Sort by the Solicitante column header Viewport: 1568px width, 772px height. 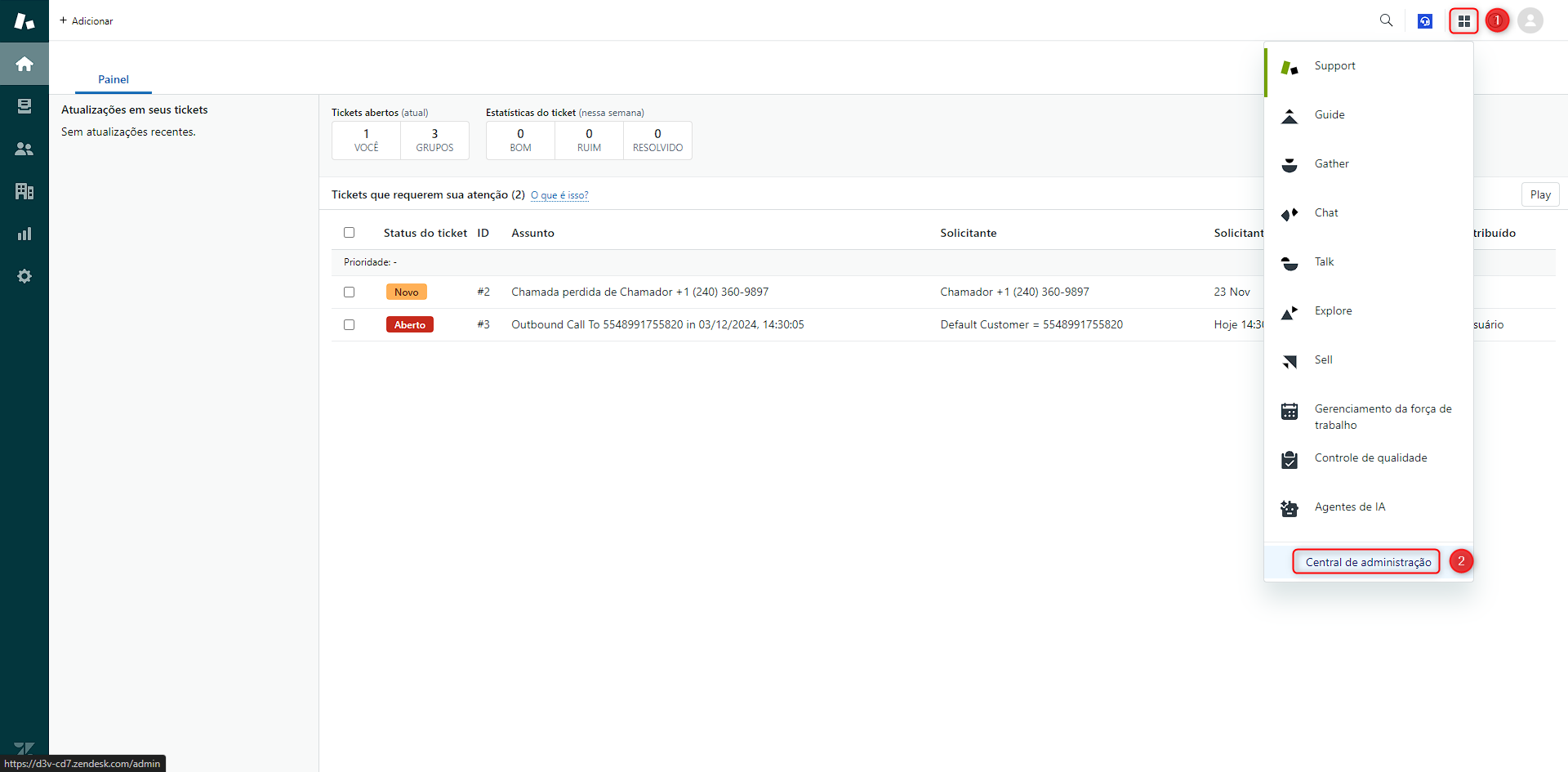coord(968,233)
